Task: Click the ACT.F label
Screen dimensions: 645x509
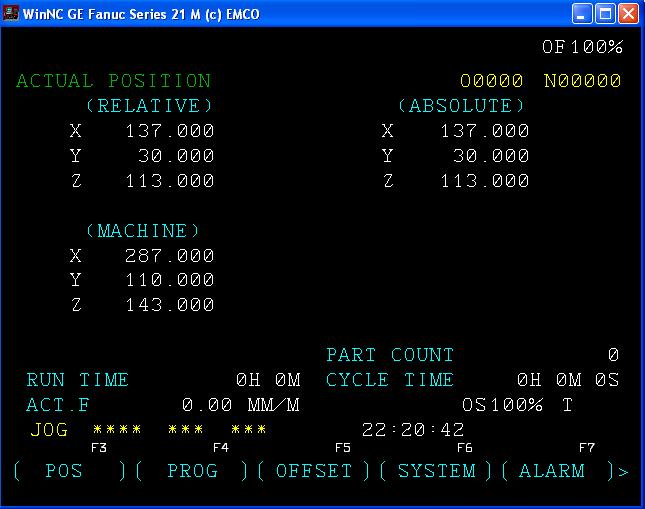Action: [x=58, y=405]
